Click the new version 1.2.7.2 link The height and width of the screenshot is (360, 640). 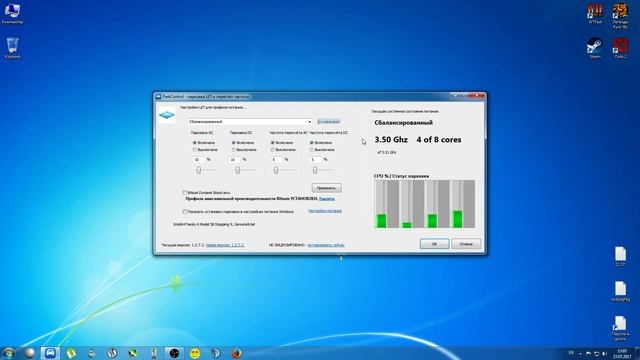[225, 245]
